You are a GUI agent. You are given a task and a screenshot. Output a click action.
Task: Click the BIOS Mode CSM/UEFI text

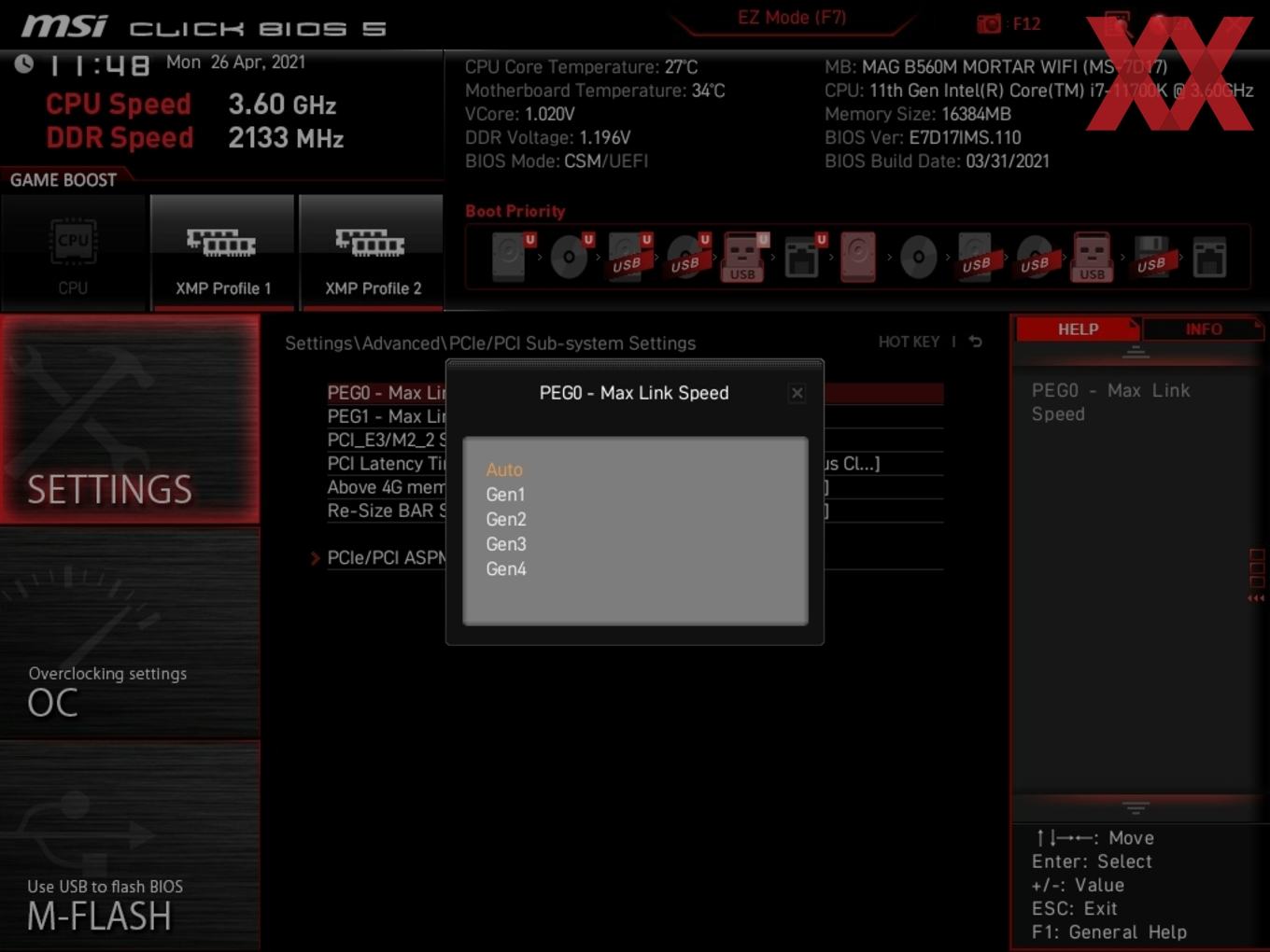coord(557,161)
